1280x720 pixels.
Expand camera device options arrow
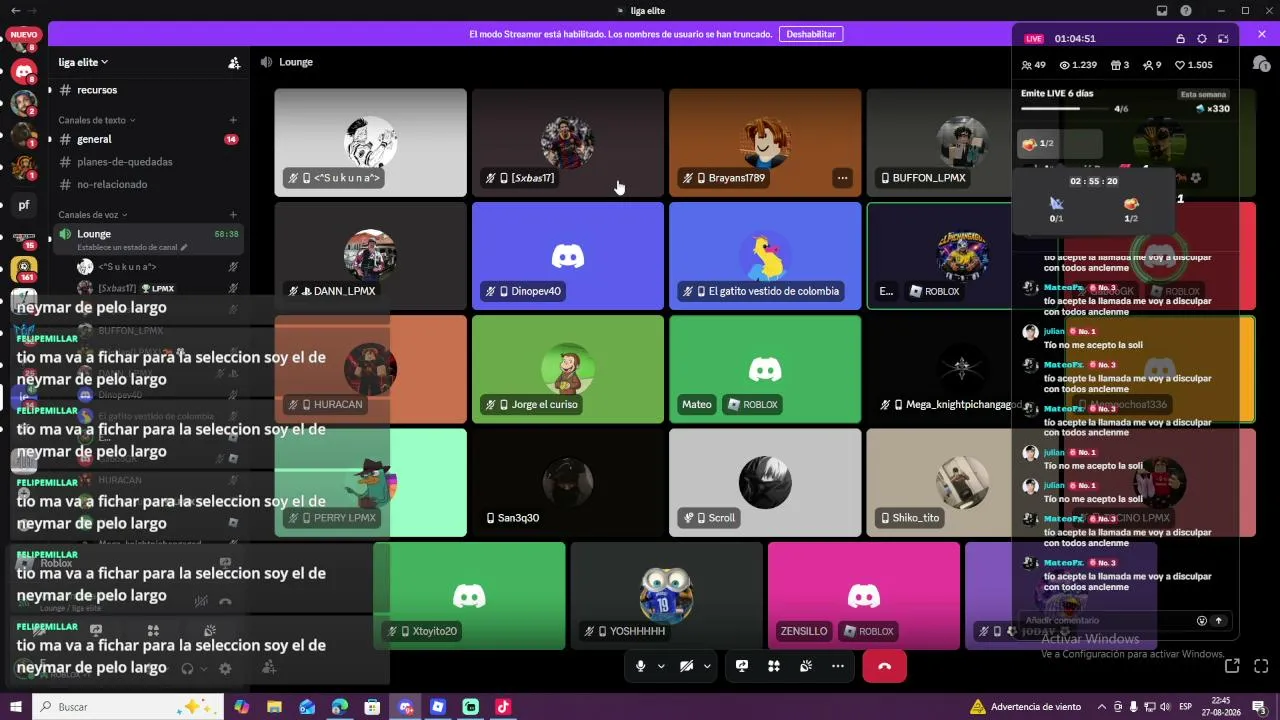(707, 666)
